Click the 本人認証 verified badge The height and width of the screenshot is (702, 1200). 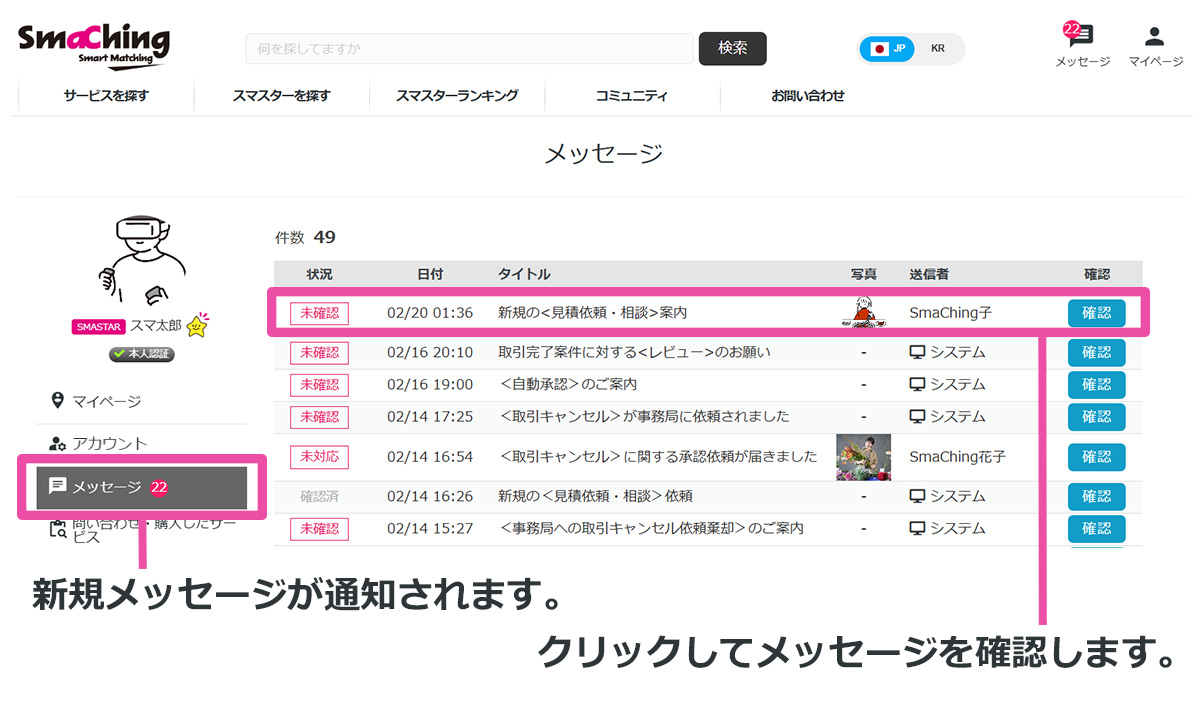click(x=141, y=354)
